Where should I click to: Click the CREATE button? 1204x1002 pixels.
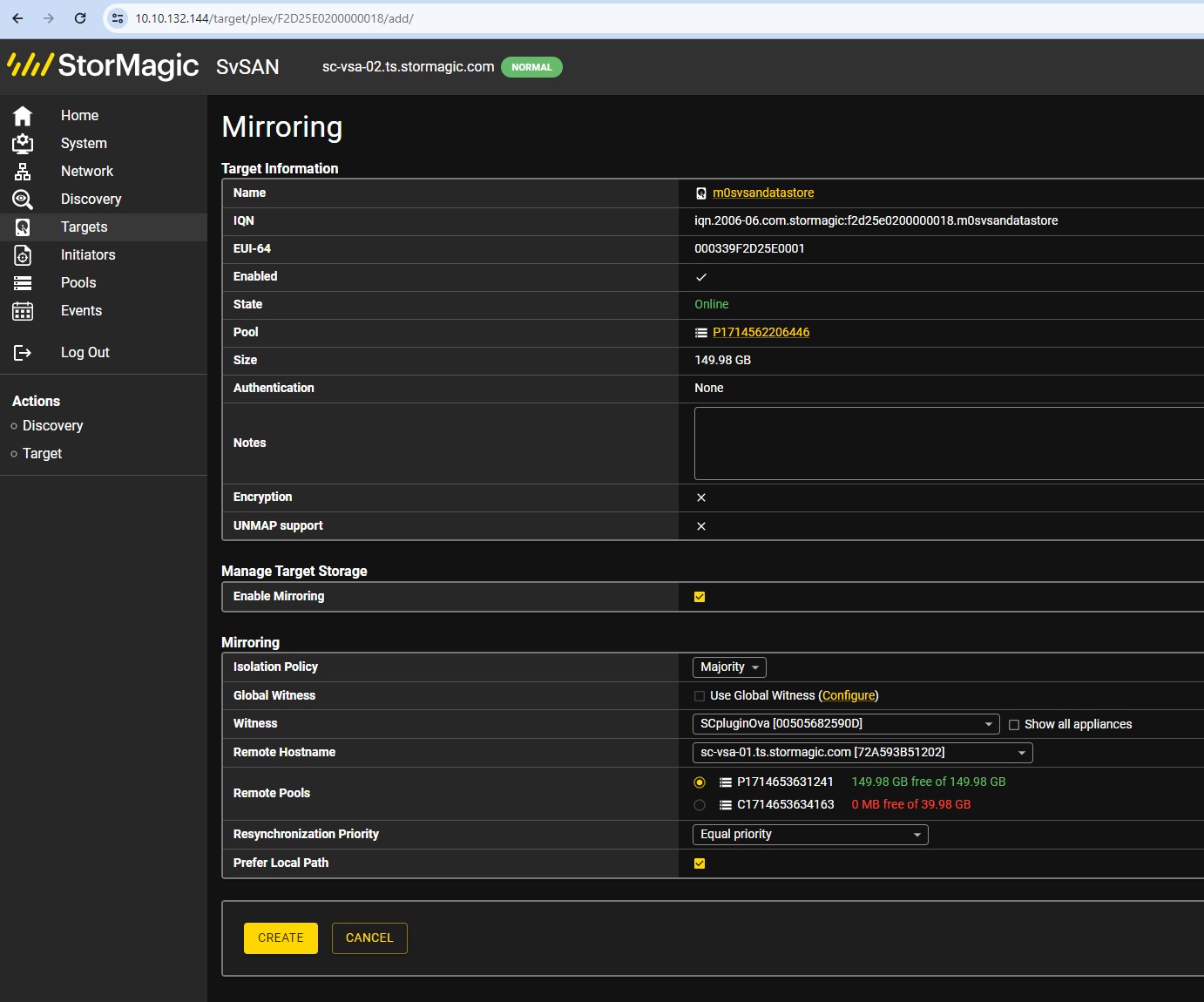coord(281,938)
